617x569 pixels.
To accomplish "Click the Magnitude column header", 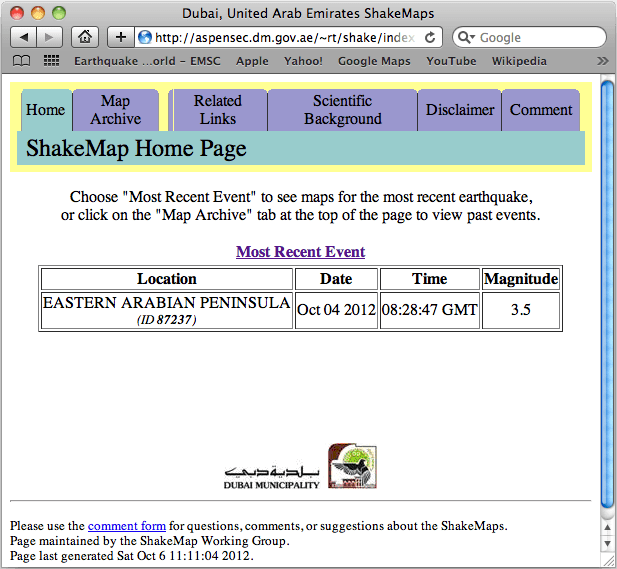I will (x=521, y=279).
